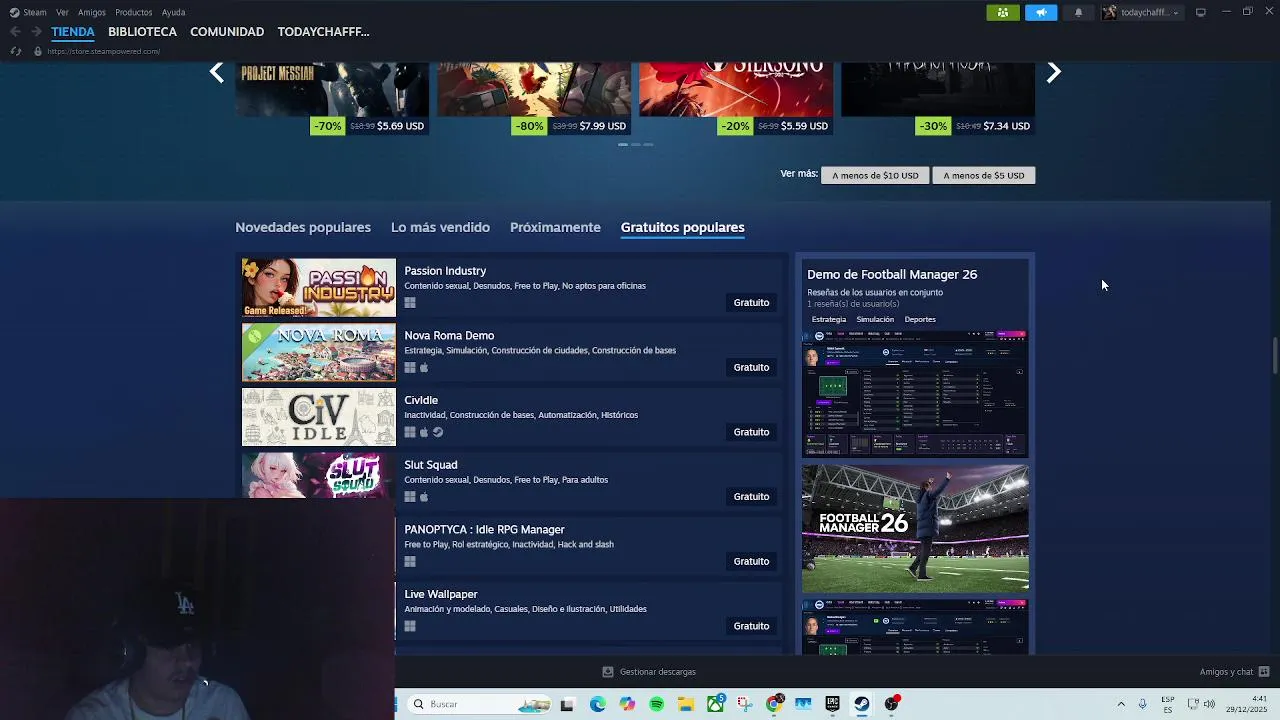
Task: Click the Passion Industry capsule image
Action: pos(319,288)
